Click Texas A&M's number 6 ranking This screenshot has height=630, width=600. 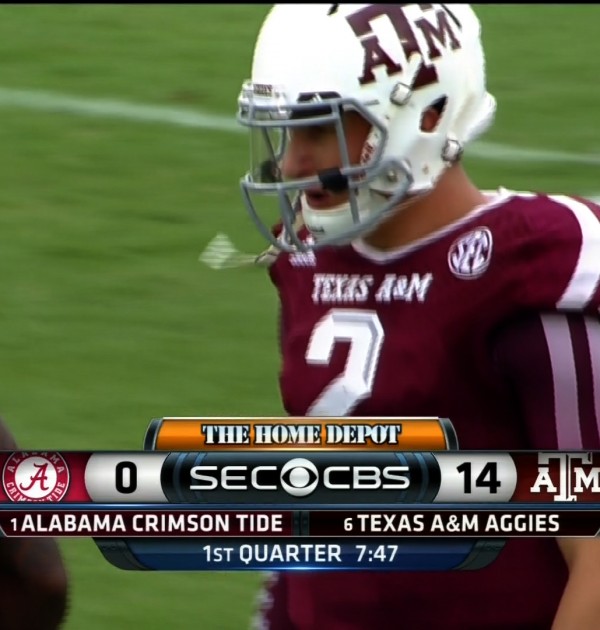click(348, 524)
